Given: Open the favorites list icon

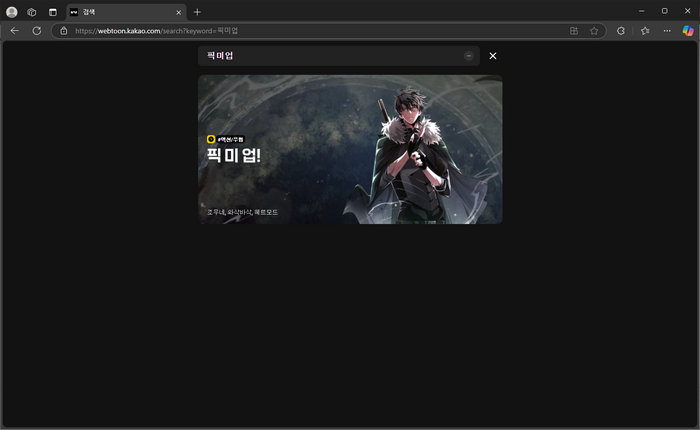Looking at the screenshot, I should coord(645,31).
